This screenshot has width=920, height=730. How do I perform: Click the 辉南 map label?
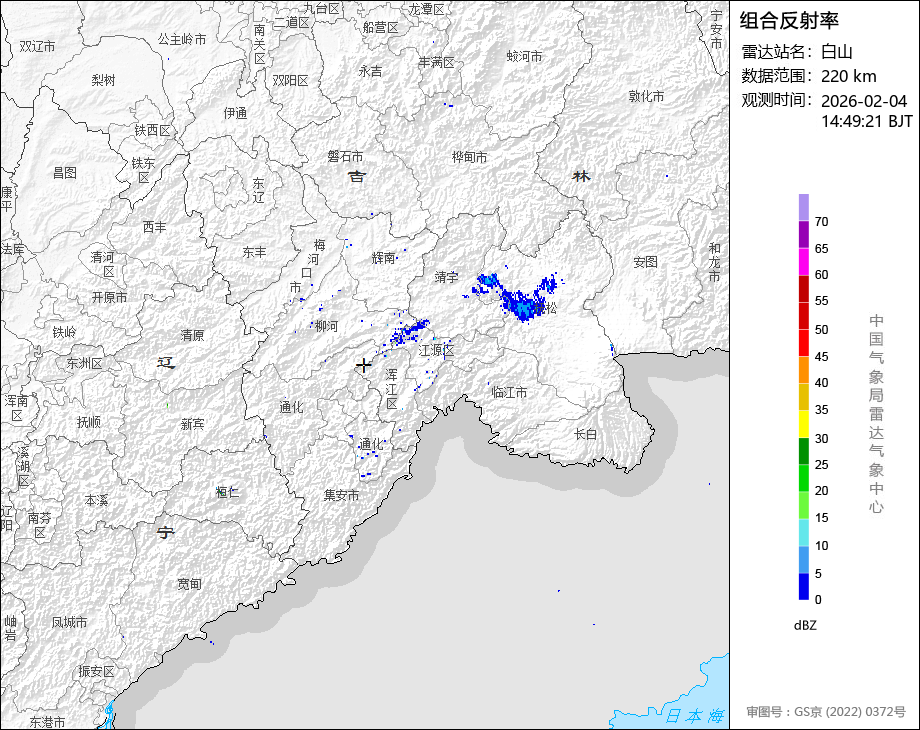click(384, 258)
